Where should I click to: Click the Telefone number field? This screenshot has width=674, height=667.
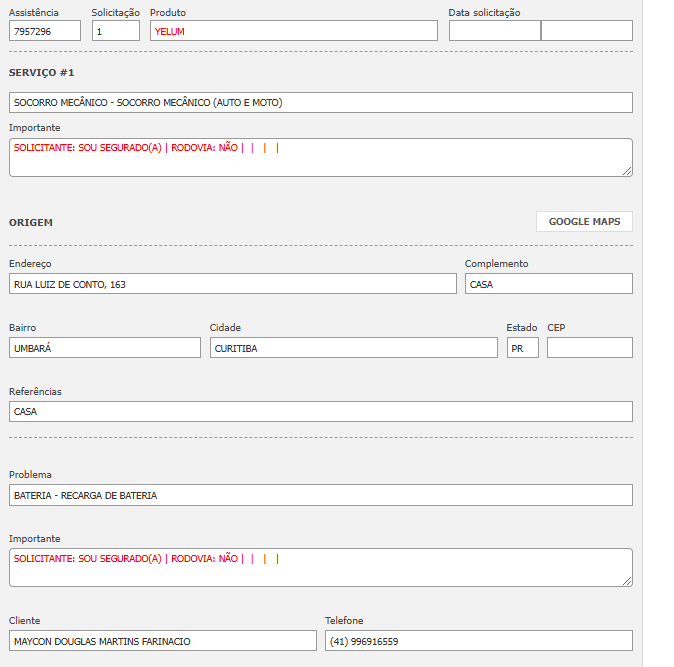point(478,641)
